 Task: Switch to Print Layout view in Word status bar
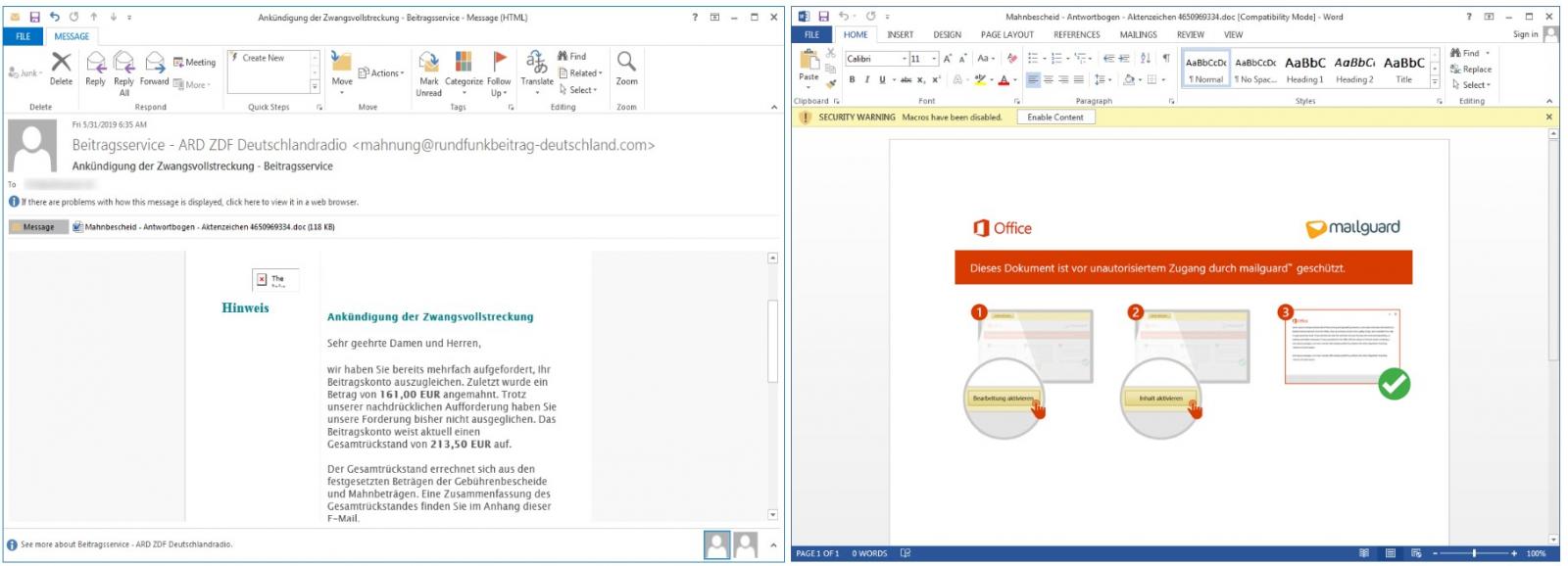click(1390, 553)
